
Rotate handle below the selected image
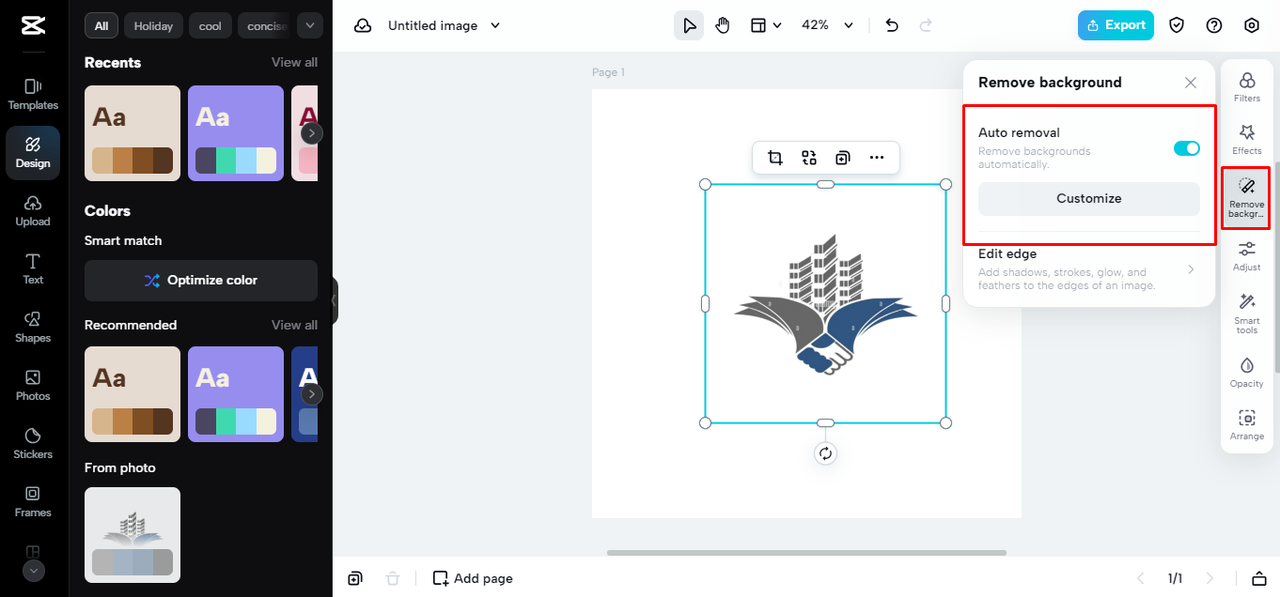click(825, 453)
